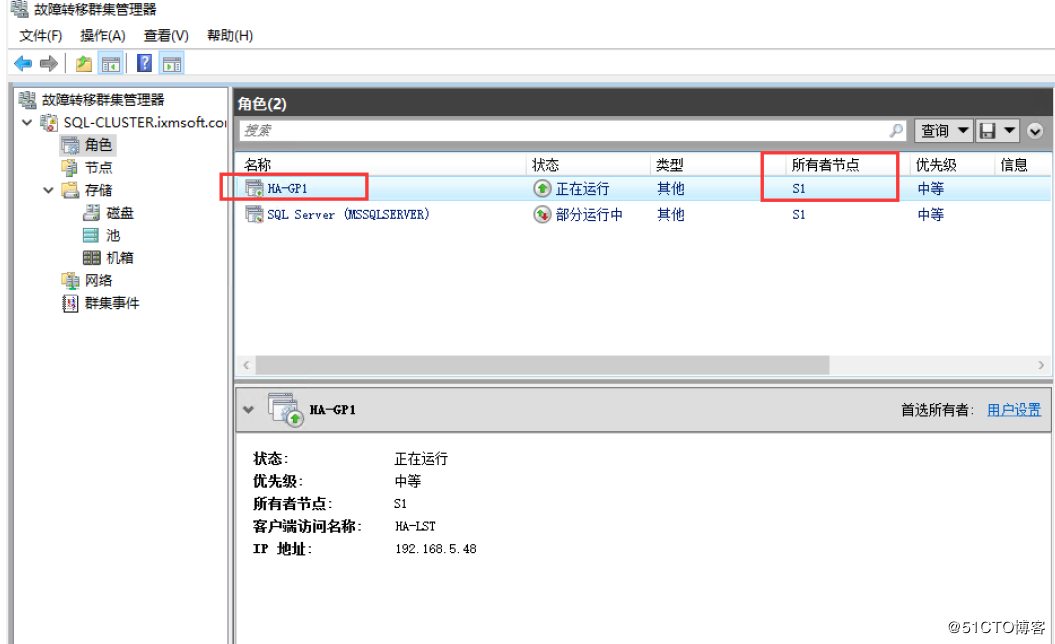
Task: Click the Forward arrow toolbar icon
Action: (x=48, y=64)
